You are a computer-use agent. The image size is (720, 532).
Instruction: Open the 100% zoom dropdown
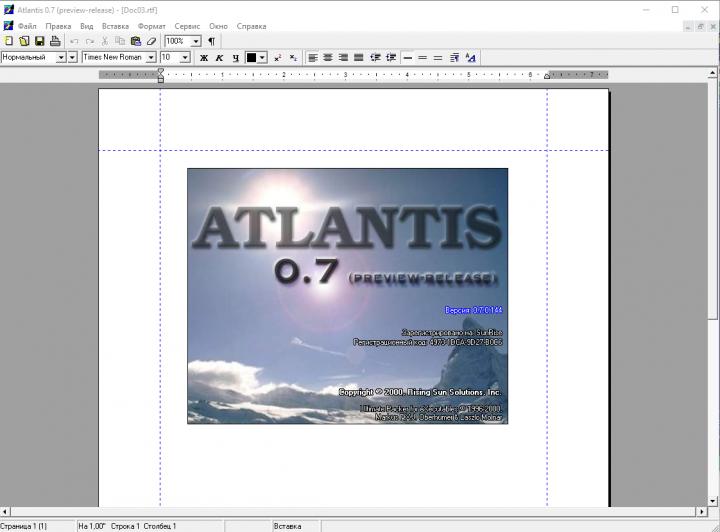pyautogui.click(x=196, y=41)
